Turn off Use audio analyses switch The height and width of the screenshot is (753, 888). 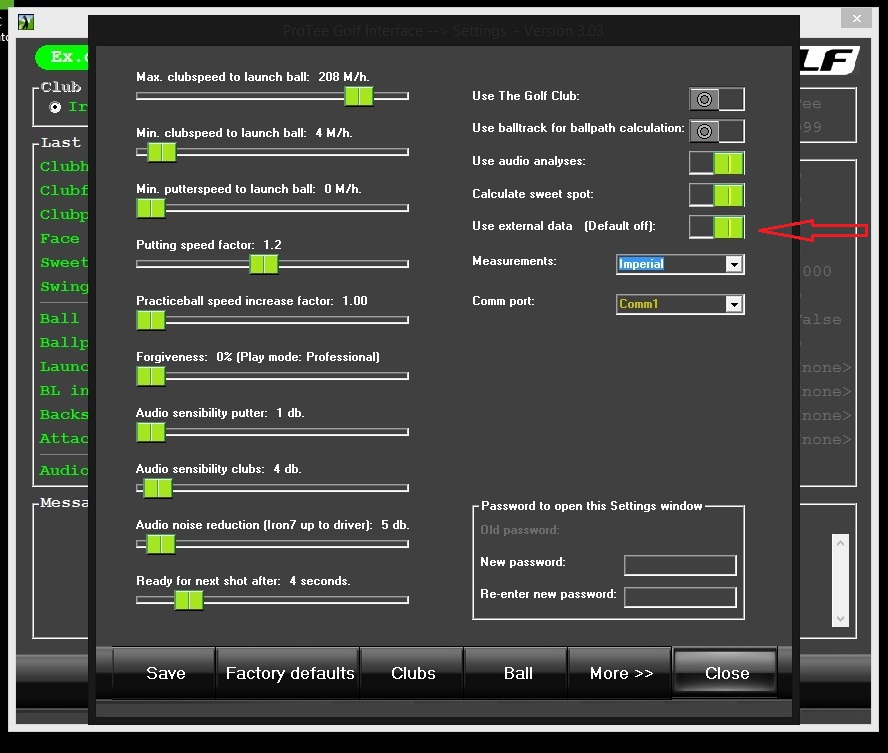point(716,163)
